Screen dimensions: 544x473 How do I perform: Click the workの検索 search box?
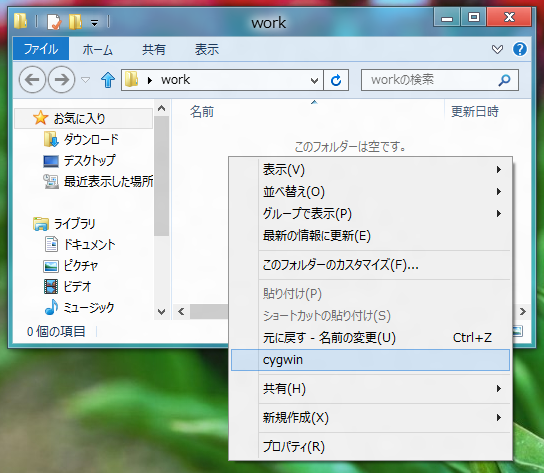pyautogui.click(x=440, y=80)
